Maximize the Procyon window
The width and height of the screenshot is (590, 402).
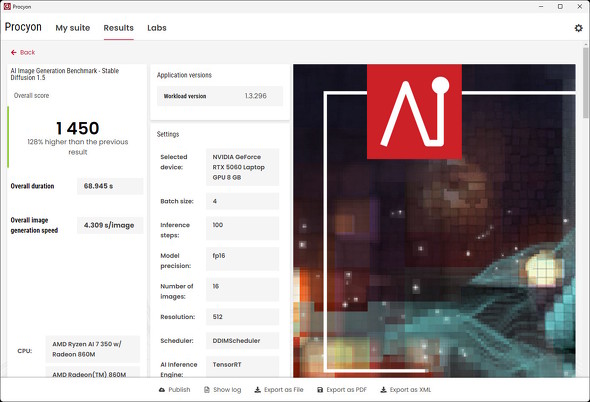(560, 6)
